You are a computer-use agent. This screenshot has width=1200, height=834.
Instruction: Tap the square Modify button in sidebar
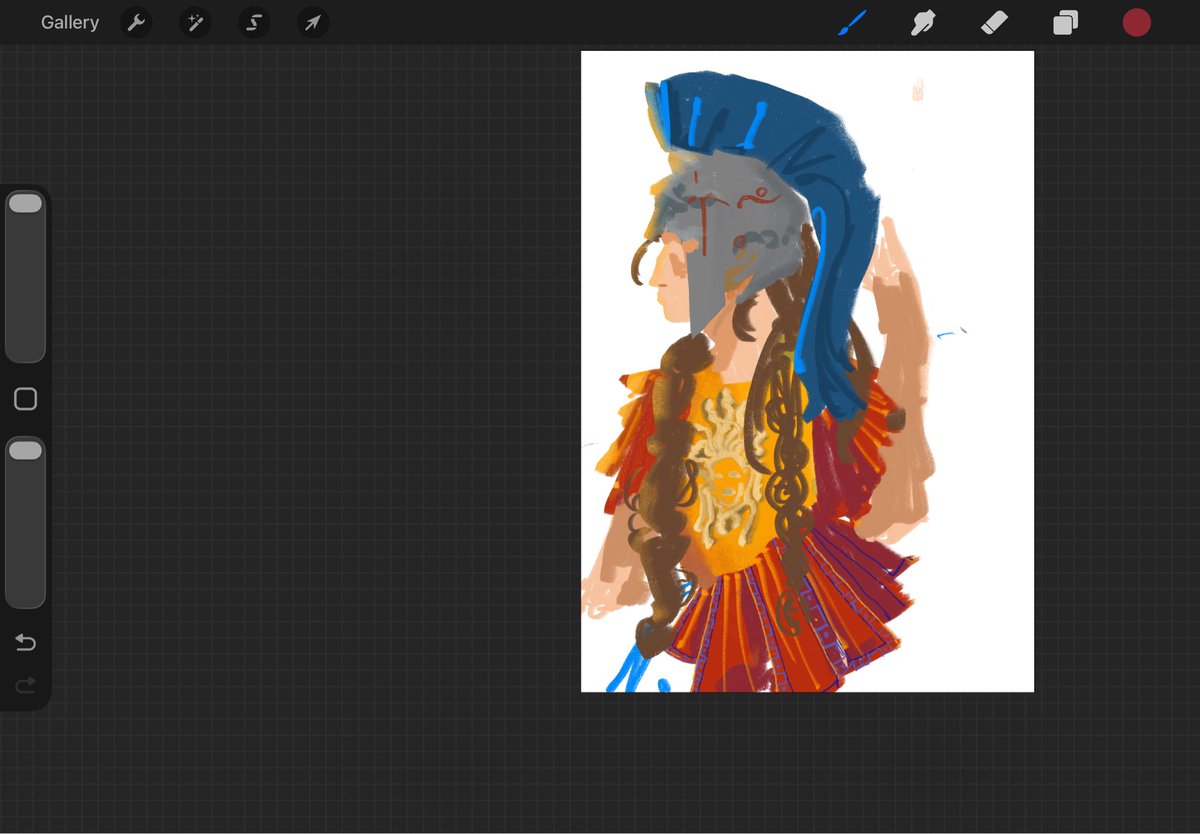pos(25,399)
